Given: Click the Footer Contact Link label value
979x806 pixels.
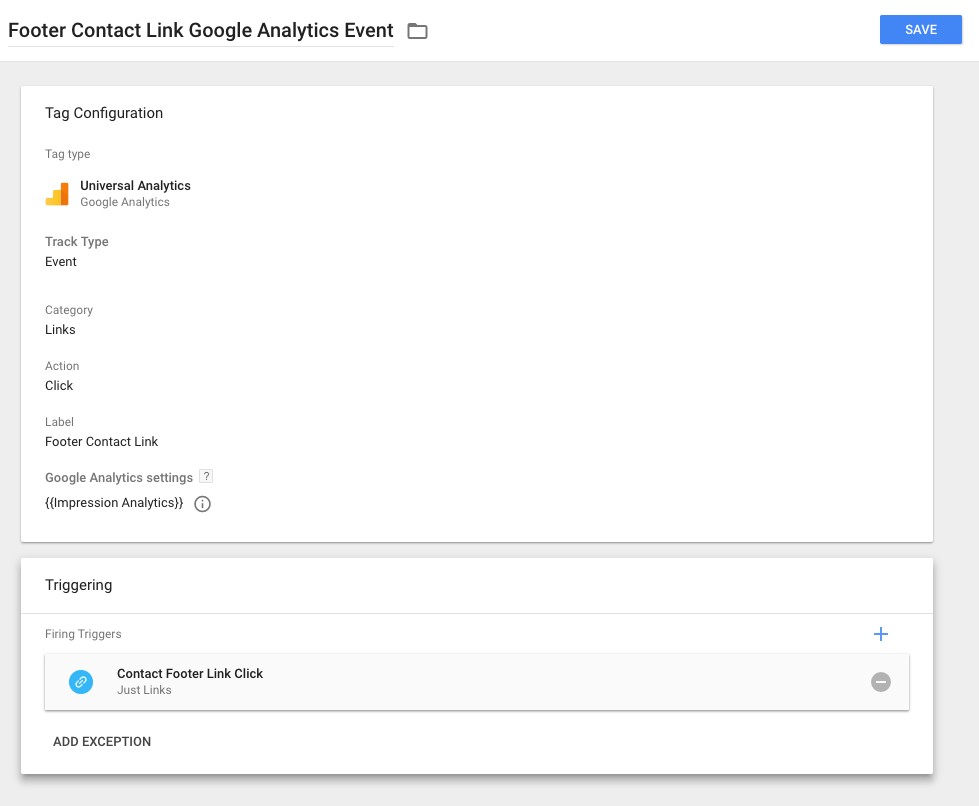Looking at the screenshot, I should point(101,442).
